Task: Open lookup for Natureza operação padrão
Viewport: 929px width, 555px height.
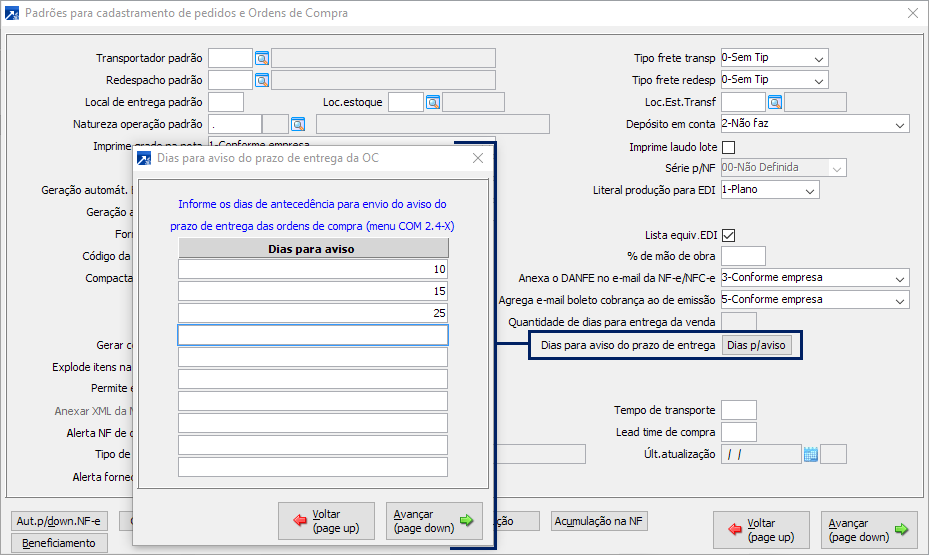Action: [x=298, y=124]
